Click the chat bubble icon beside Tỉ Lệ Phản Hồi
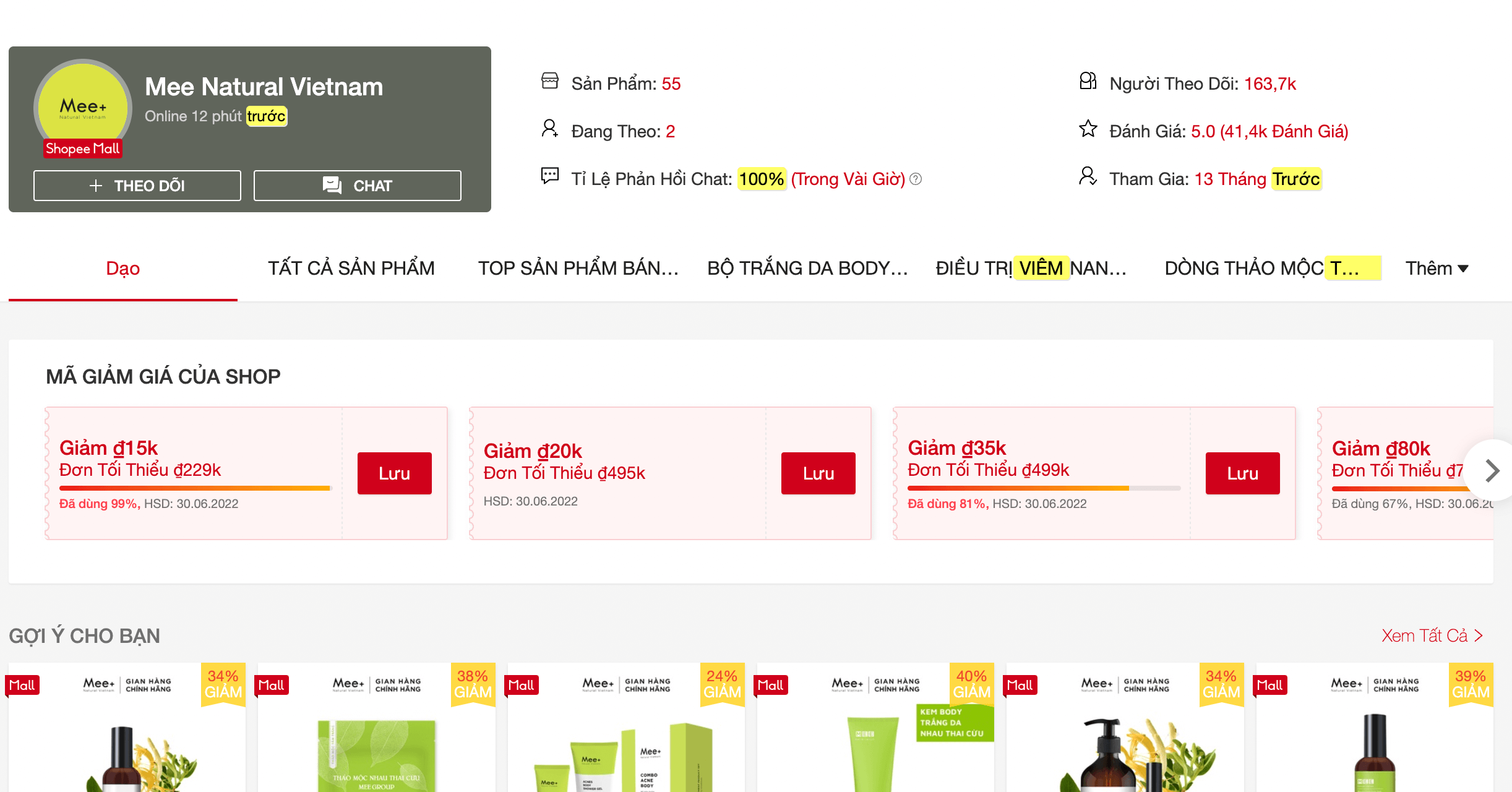Image resolution: width=1512 pixels, height=792 pixels. [549, 176]
